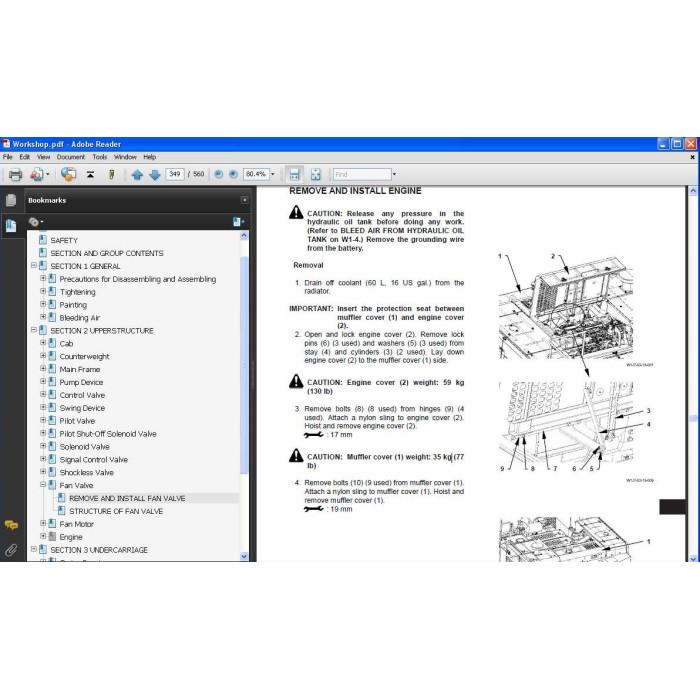Select the Pilot Shut-Off Solenoid Valve bookmark
Screen dimensions: 700x700
point(108,434)
